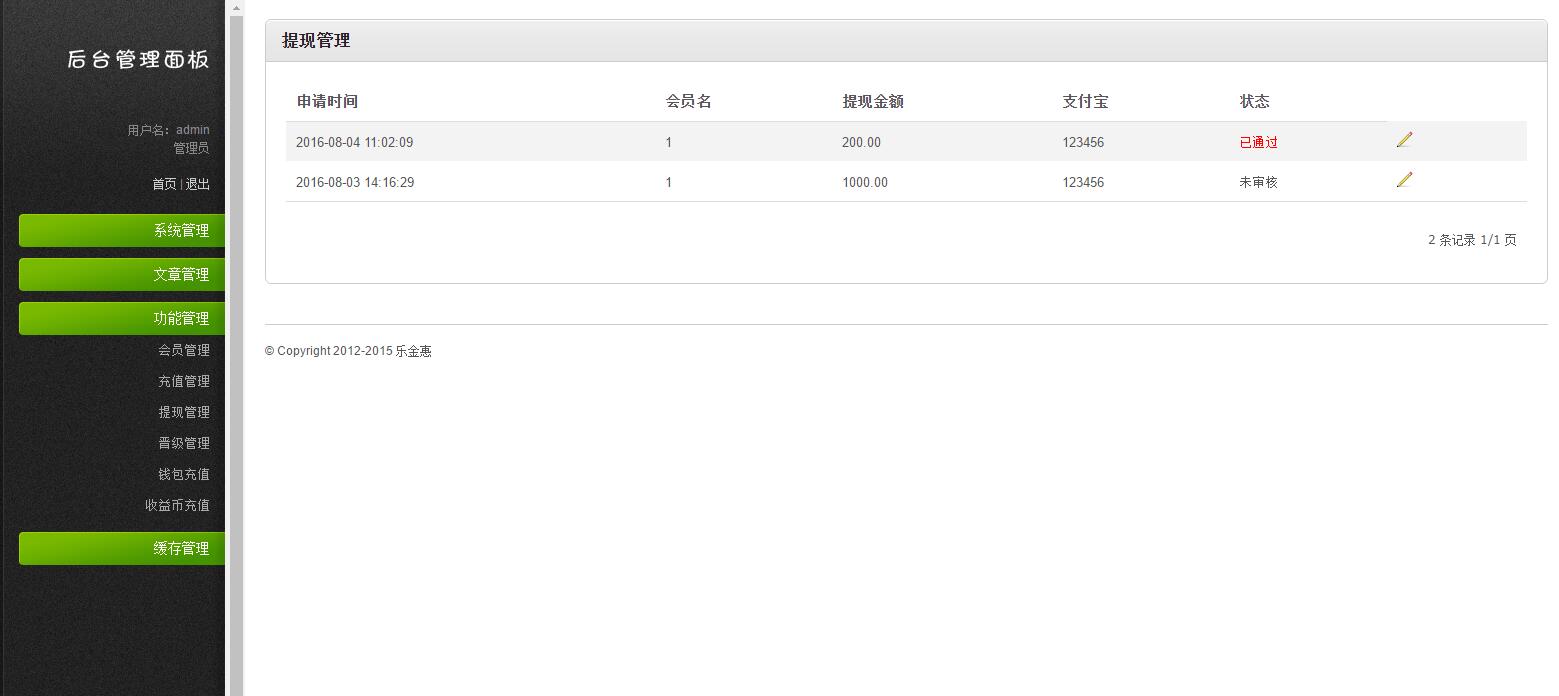Go to 晋级管理 page
The height and width of the screenshot is (696, 1559).
click(x=184, y=443)
